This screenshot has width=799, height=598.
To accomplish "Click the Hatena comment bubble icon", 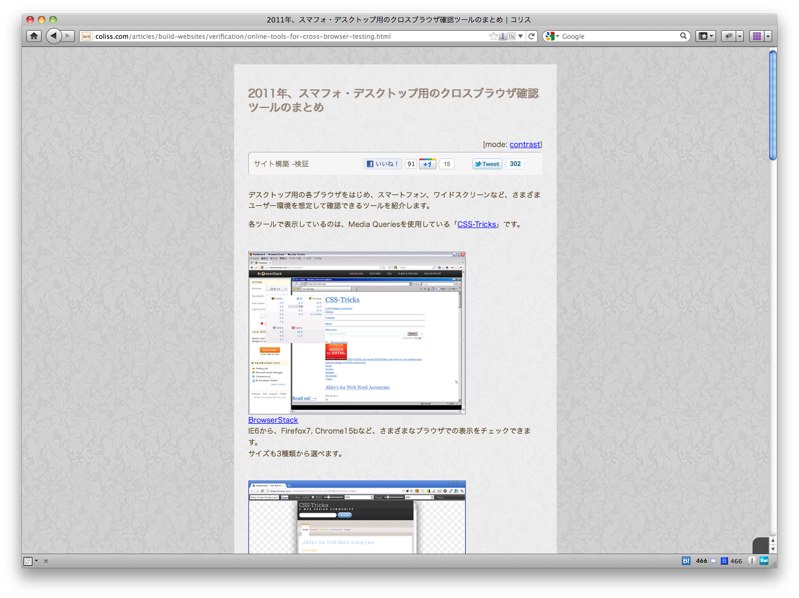I will [x=713, y=561].
